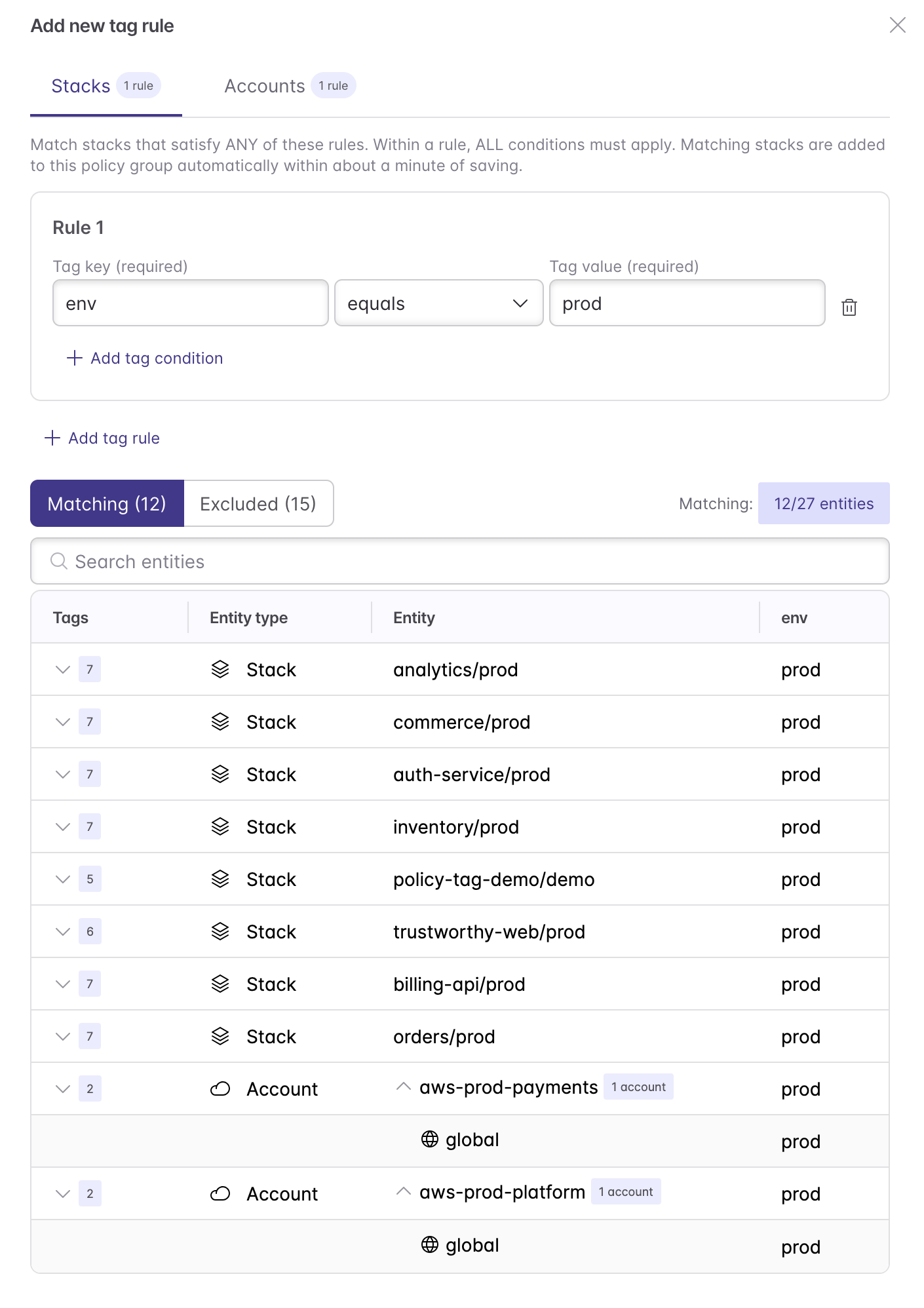Switch to the Stacks tab
The image size is (924, 1308).
(x=106, y=86)
